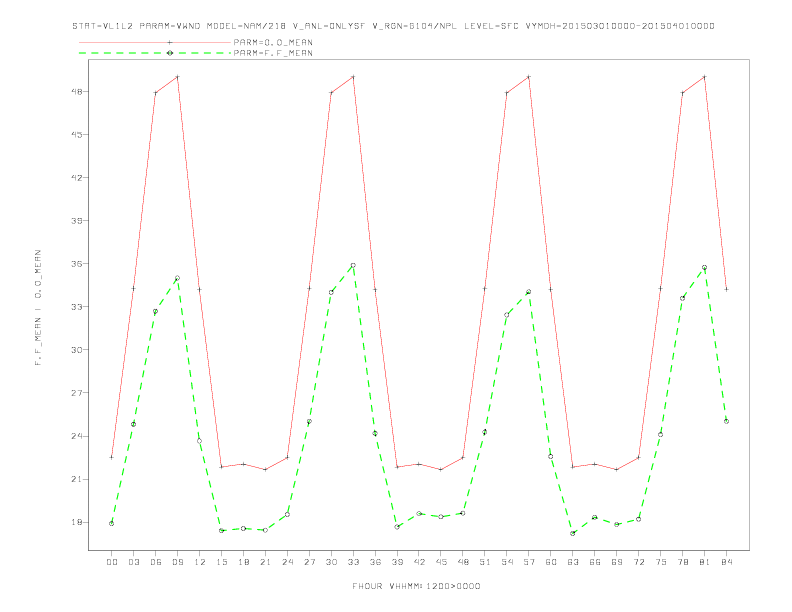The height and width of the screenshot is (612, 792).
Task: Click x-axis forecast hour label 60
Action: click(x=551, y=562)
